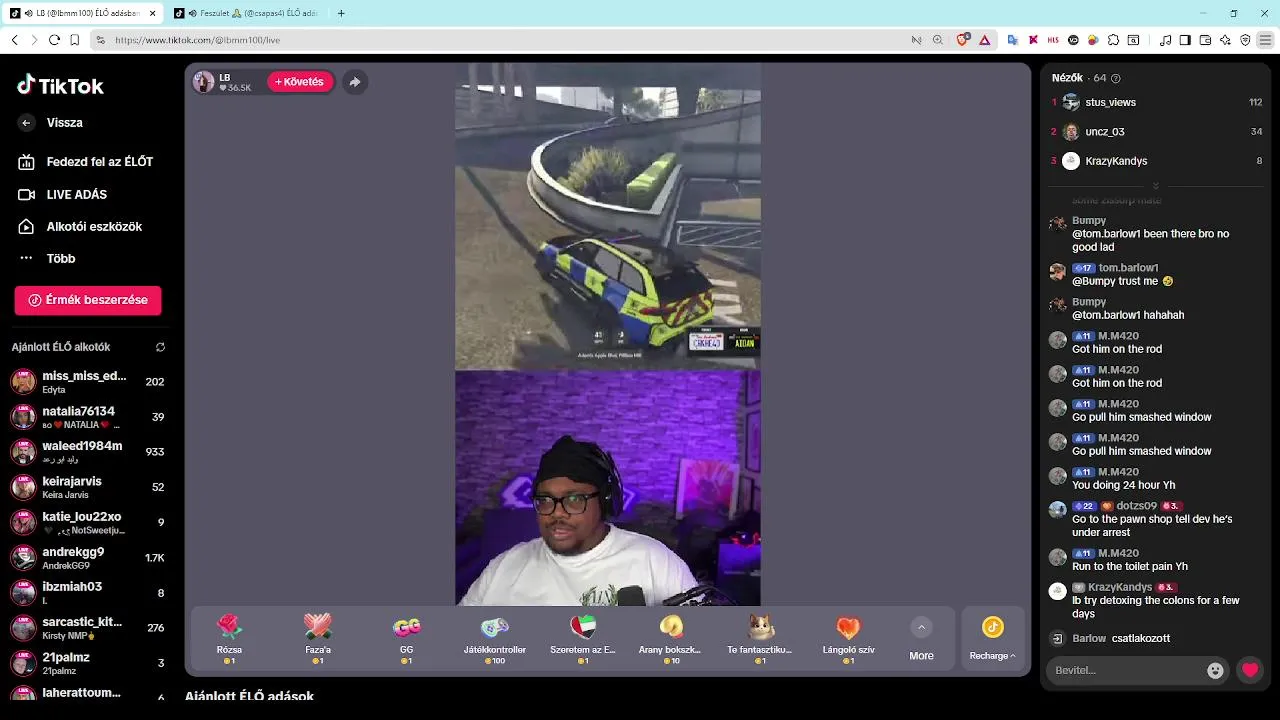Open waleed1984m live creator
The image size is (1280, 720).
click(x=88, y=452)
